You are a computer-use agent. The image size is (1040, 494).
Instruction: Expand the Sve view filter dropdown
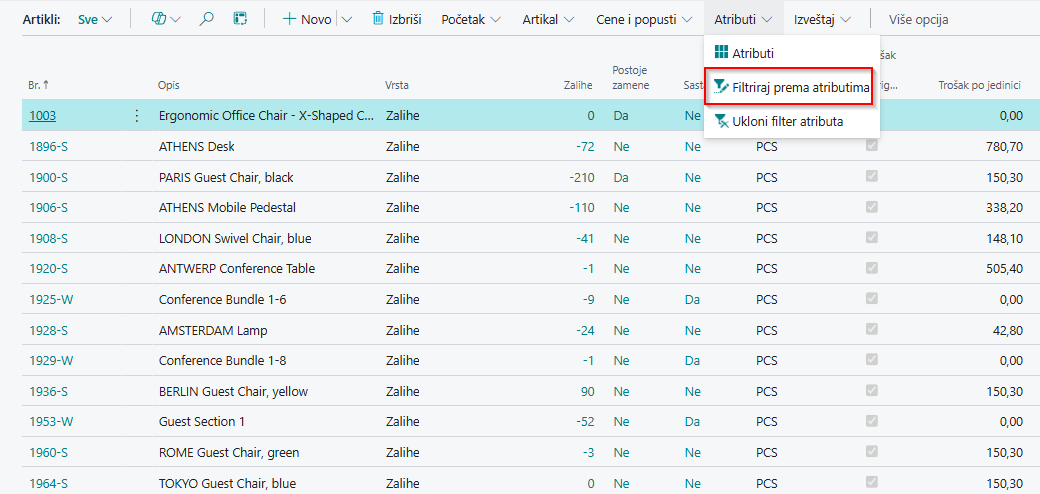tap(96, 19)
